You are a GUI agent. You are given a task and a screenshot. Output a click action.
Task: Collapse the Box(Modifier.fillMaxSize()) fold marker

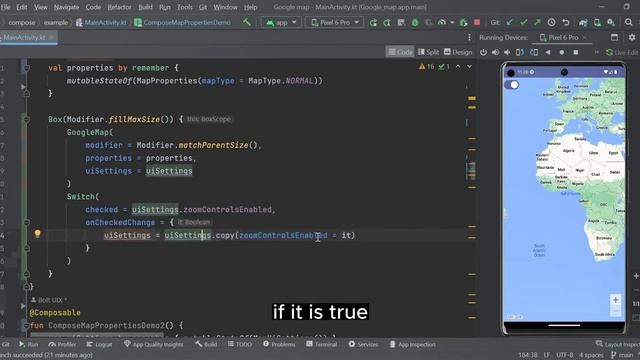coord(27,119)
